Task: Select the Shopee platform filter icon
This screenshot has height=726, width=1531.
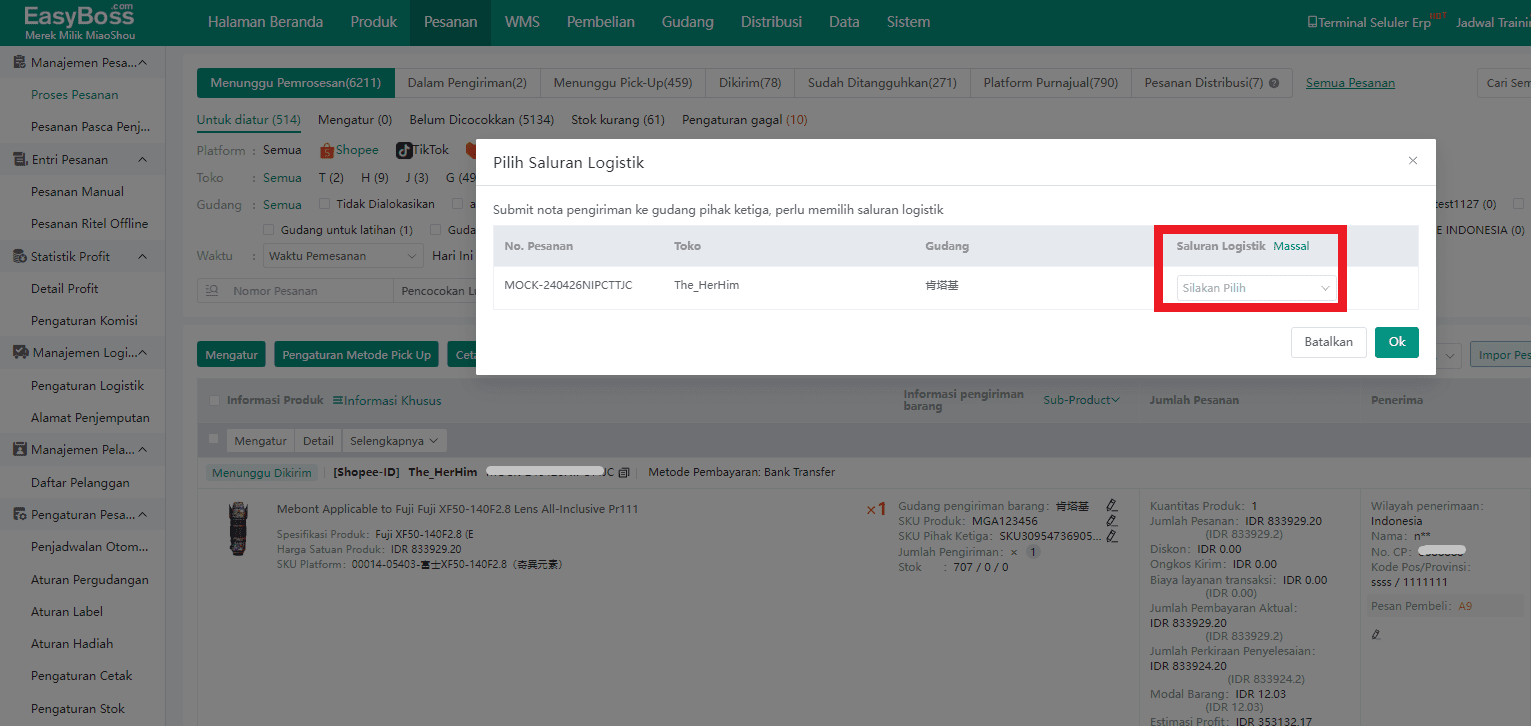Action: [x=327, y=151]
